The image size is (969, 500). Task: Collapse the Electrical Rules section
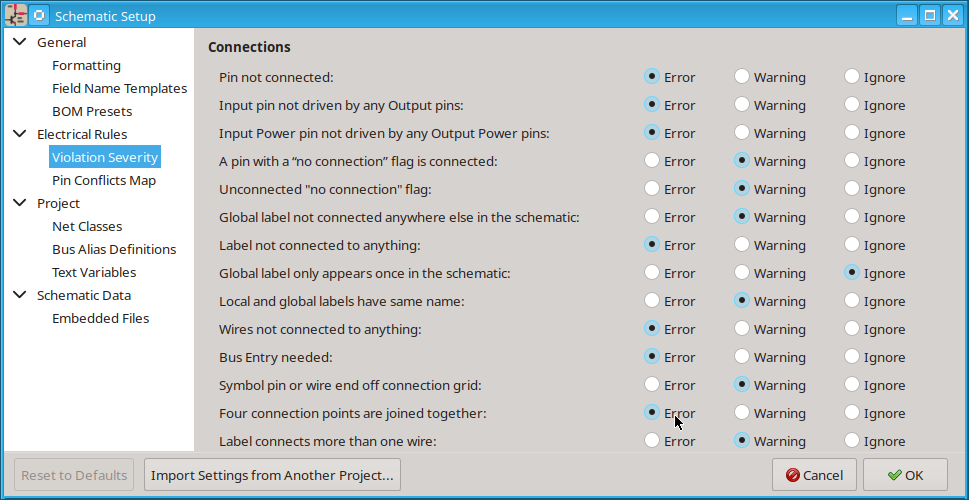pyautogui.click(x=19, y=134)
